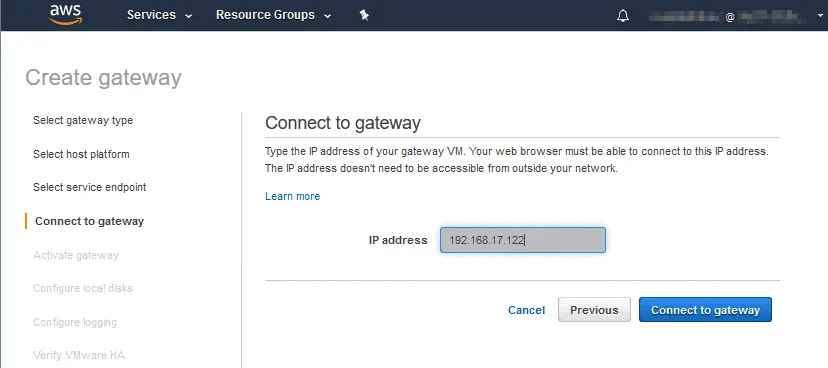The height and width of the screenshot is (368, 828).
Task: Go to Select gateway type step
Action: click(x=83, y=120)
